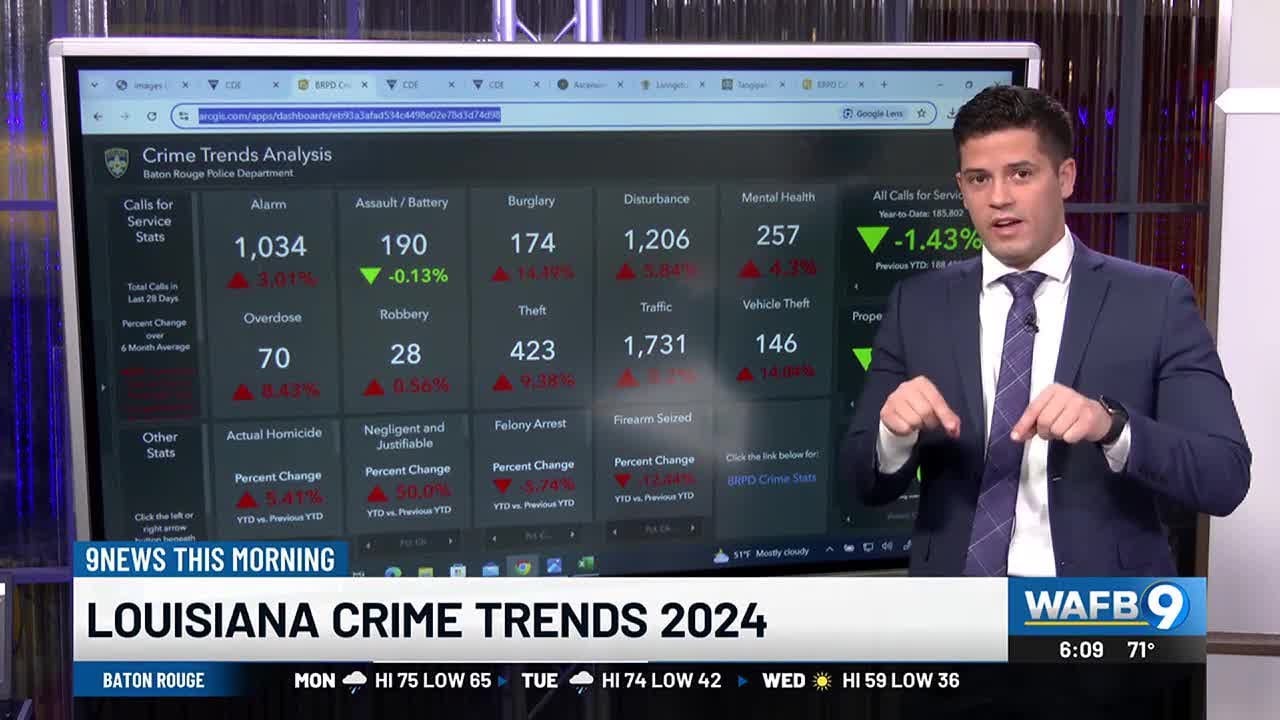This screenshot has width=1280, height=720.
Task: Open Microsoft Edge in the taskbar
Action: tap(393, 571)
